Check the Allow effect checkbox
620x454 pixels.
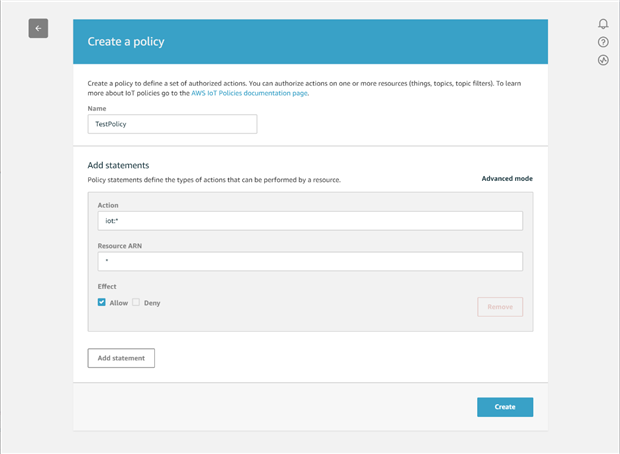pyautogui.click(x=102, y=302)
